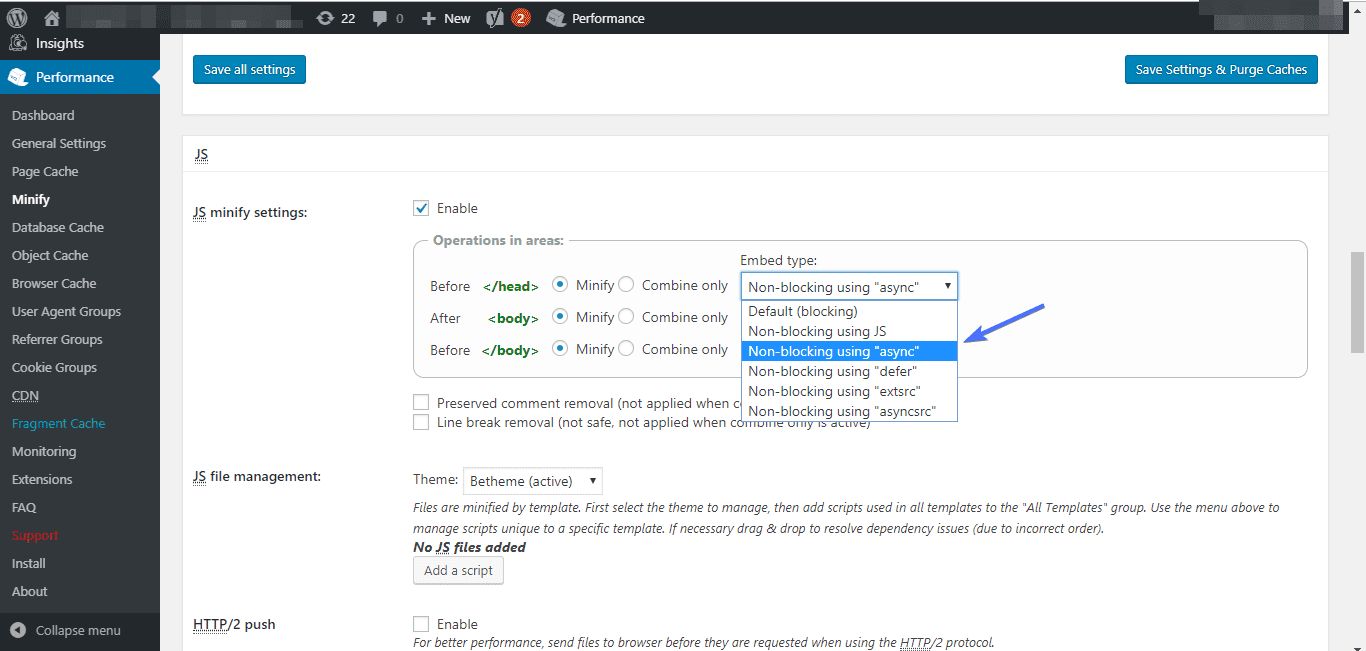Open CDN settings page

(25, 395)
